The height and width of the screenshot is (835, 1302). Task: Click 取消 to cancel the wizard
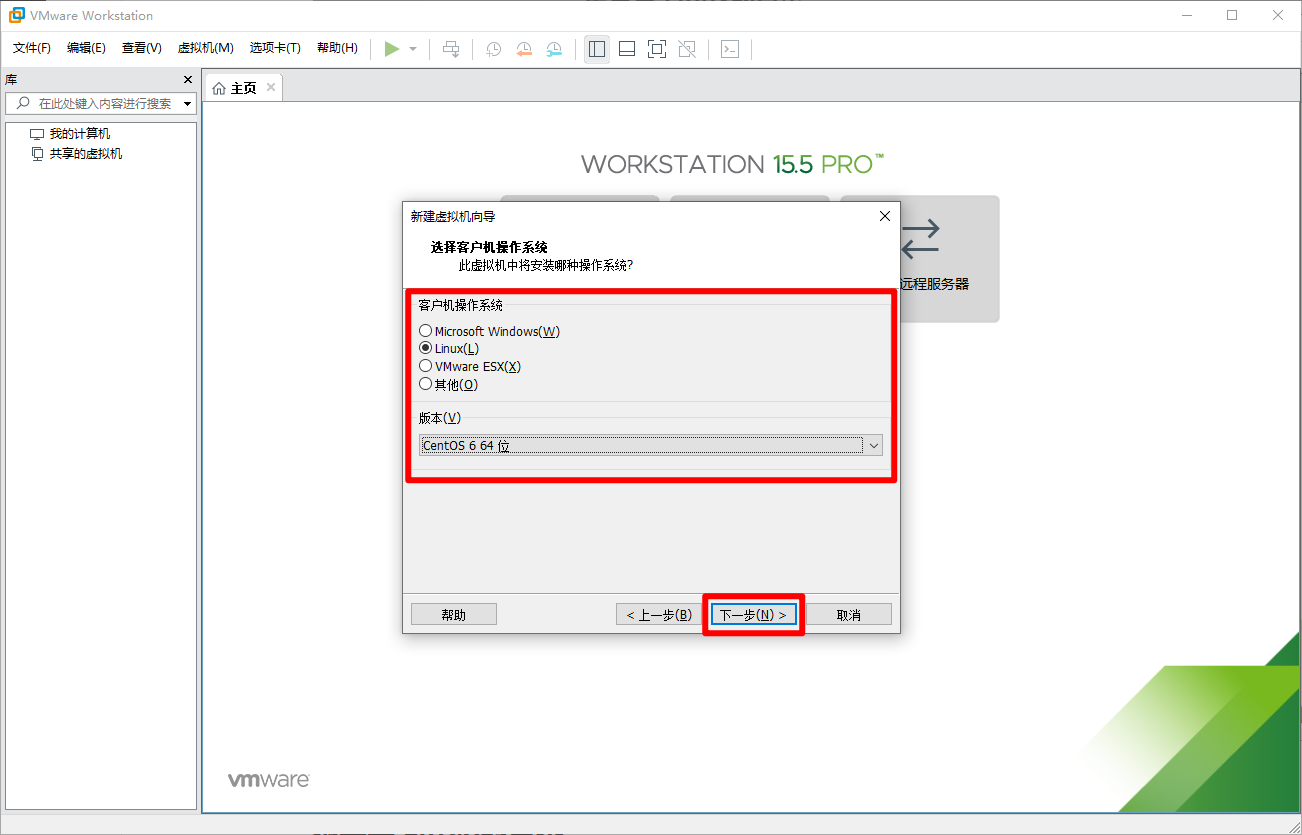pos(848,614)
